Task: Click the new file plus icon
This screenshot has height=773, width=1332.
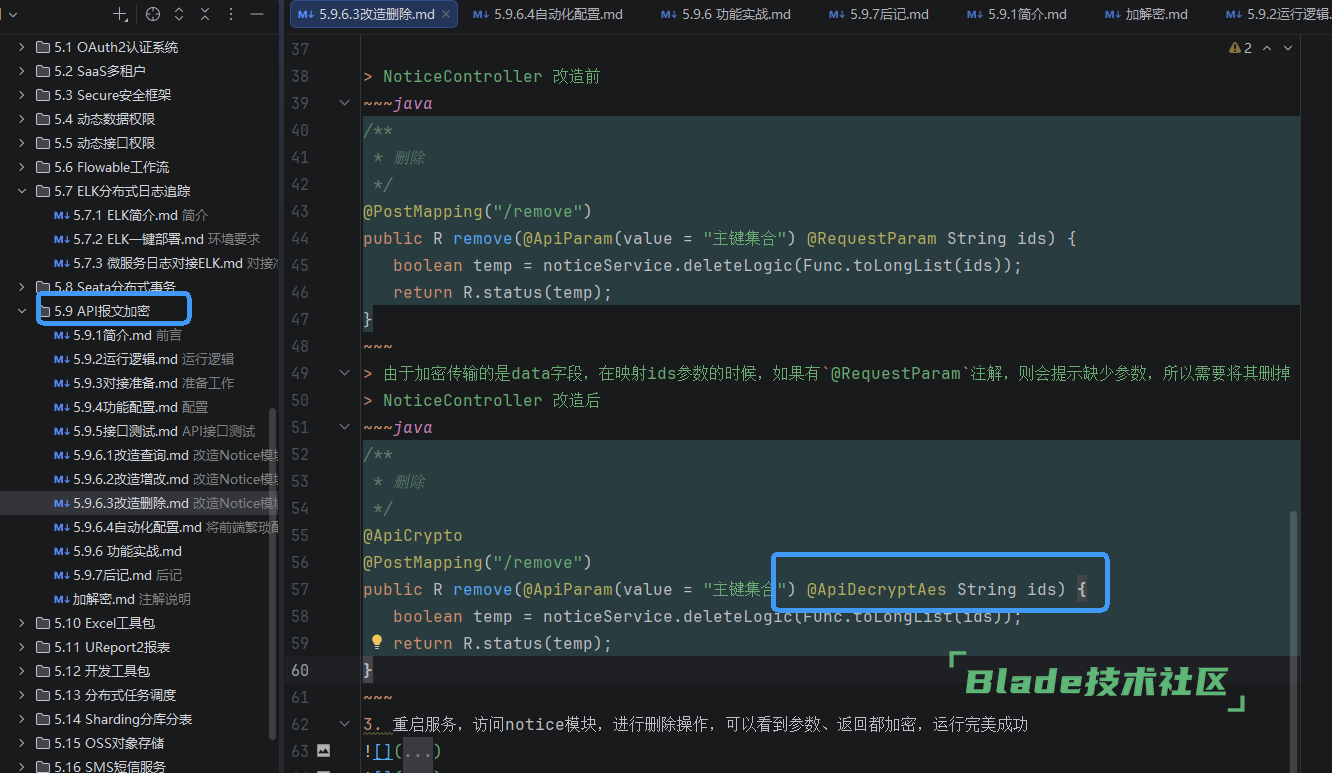Action: (x=121, y=14)
